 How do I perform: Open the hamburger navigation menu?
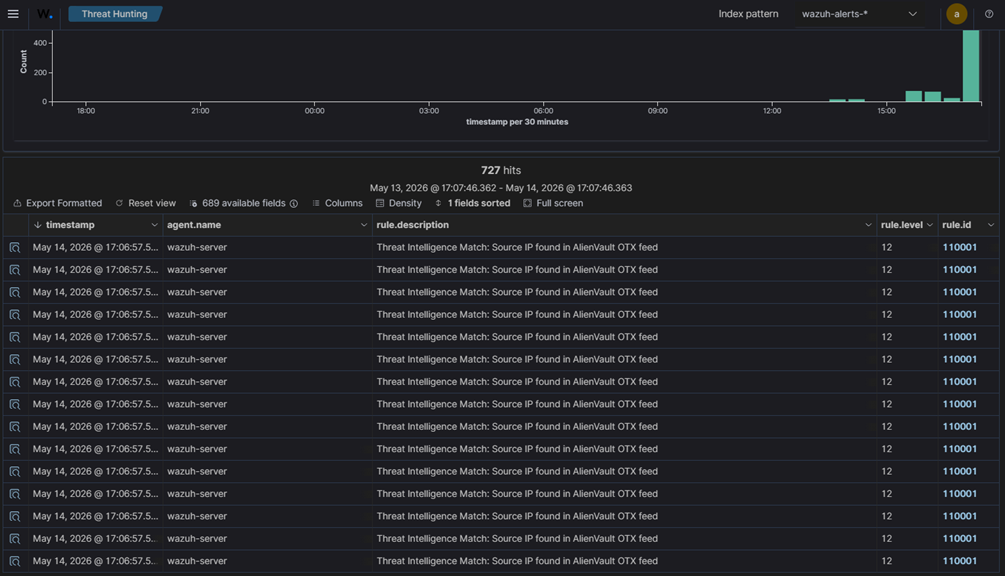(13, 13)
